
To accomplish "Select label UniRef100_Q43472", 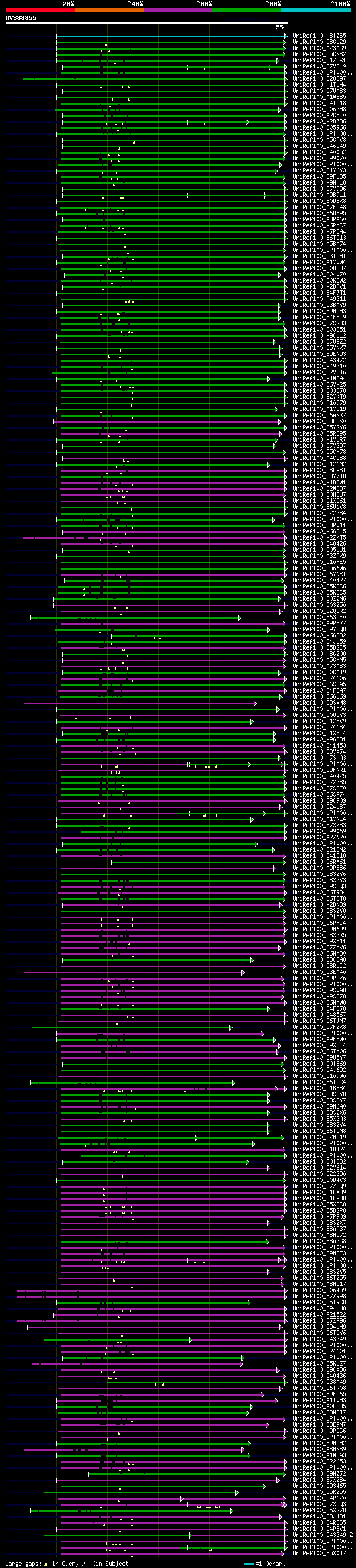I will [x=319, y=360].
